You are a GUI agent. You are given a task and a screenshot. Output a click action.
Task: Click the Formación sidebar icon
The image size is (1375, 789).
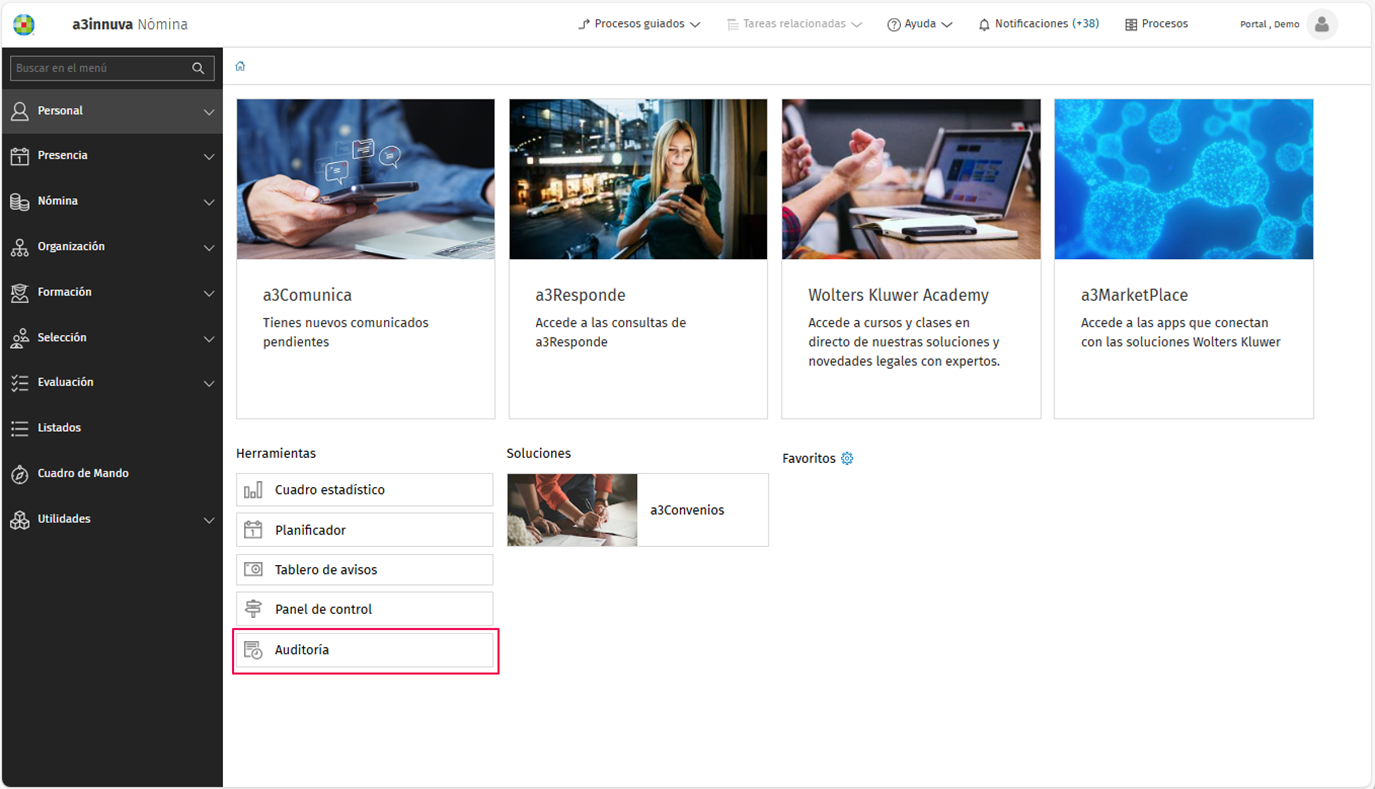point(20,293)
